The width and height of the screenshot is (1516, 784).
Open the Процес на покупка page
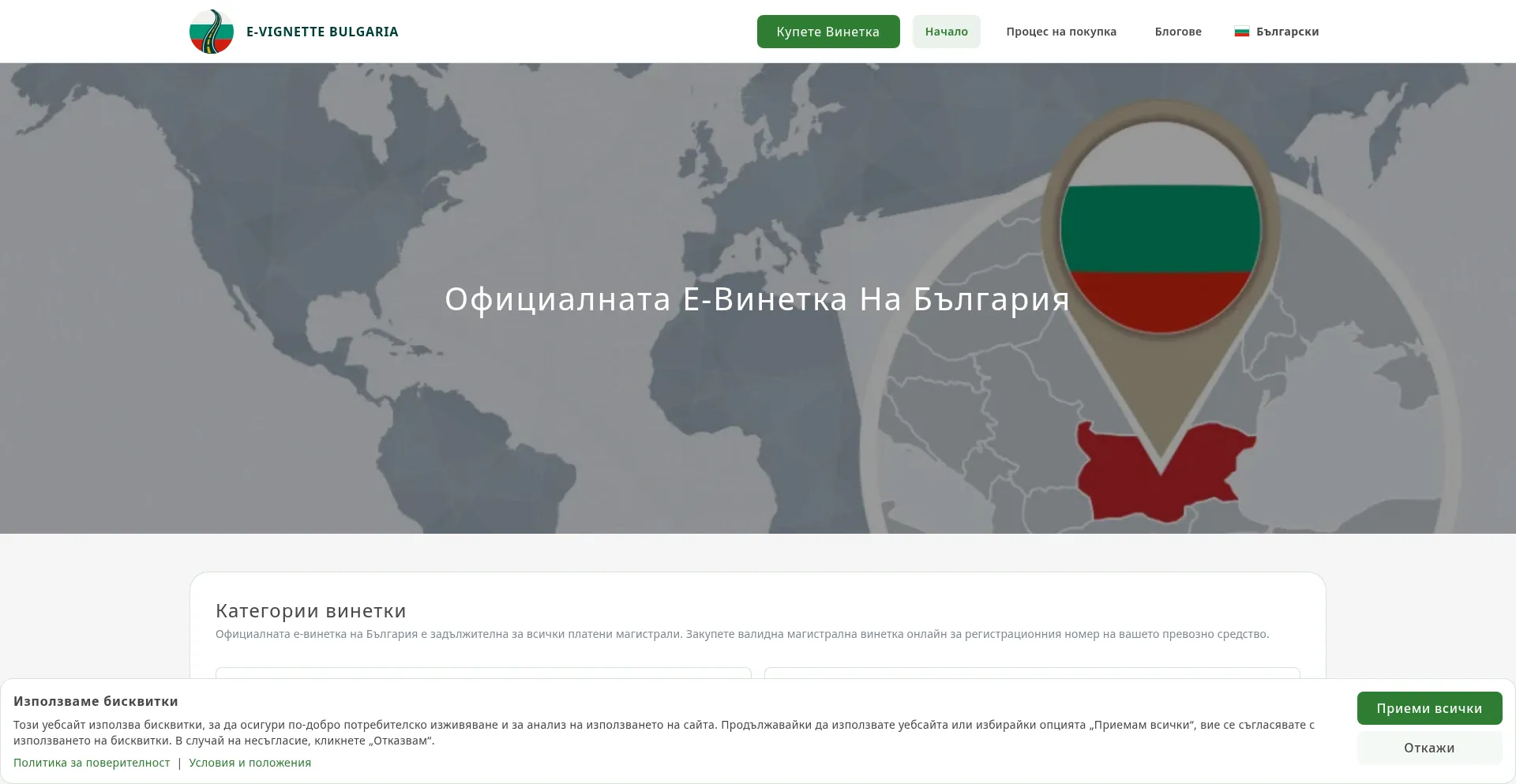pyautogui.click(x=1061, y=32)
